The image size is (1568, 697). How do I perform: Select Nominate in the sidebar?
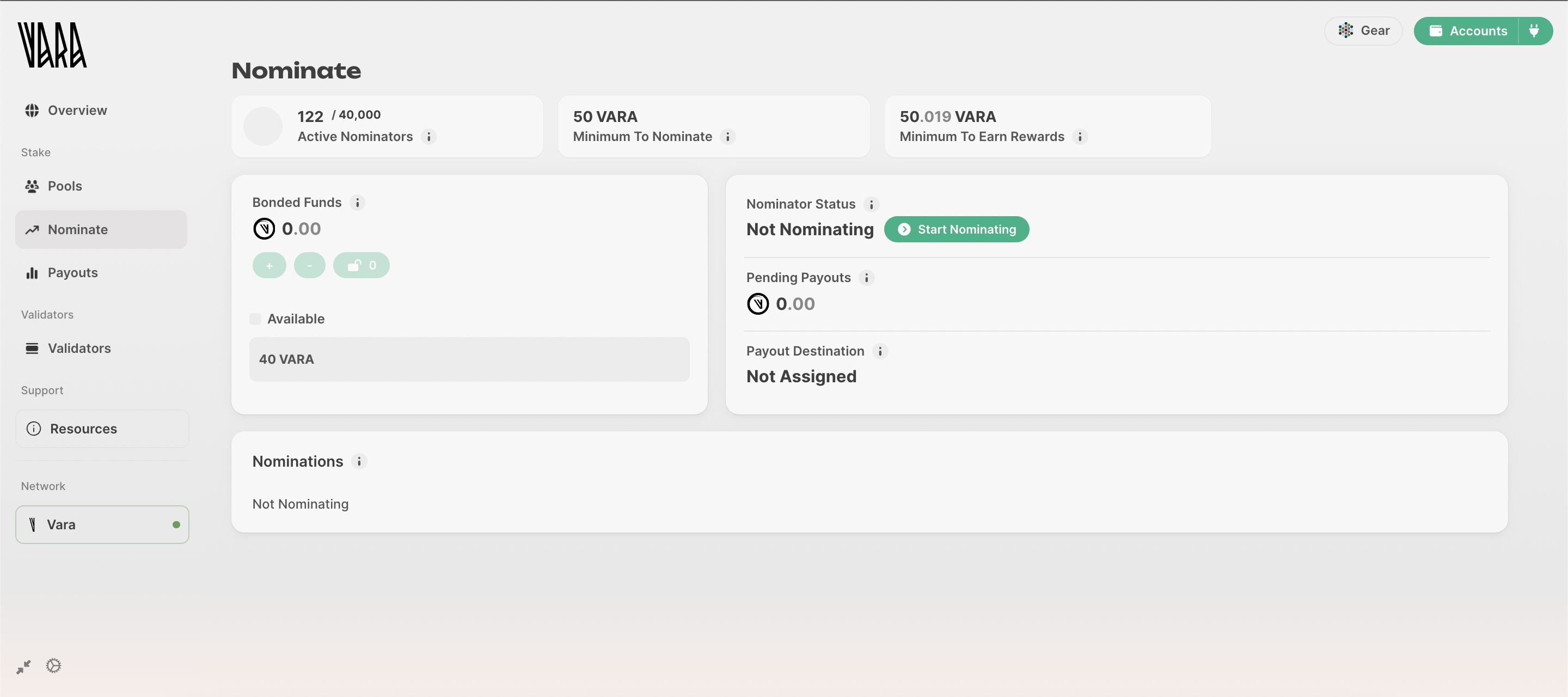(101, 229)
